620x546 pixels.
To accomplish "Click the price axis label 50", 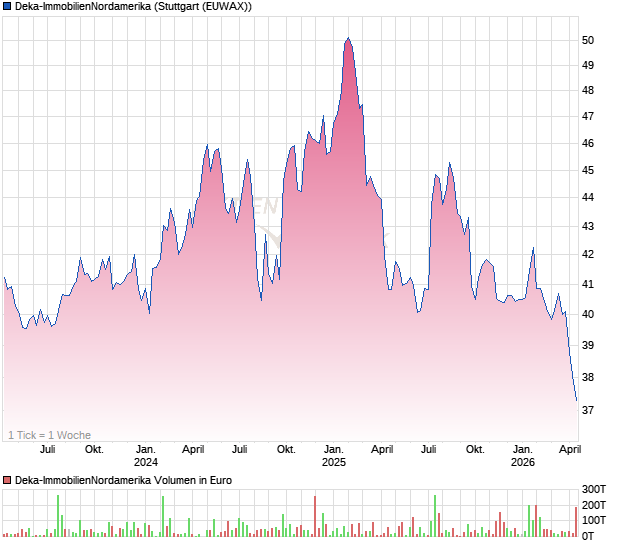I will [x=588, y=40].
